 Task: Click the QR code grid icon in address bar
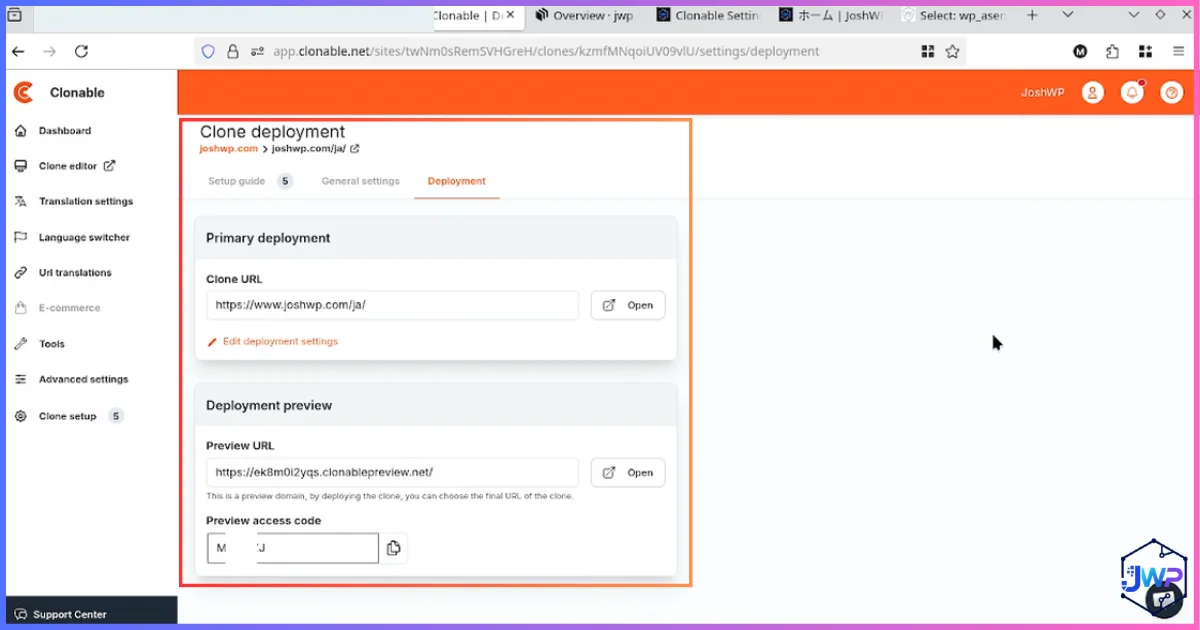[x=927, y=51]
